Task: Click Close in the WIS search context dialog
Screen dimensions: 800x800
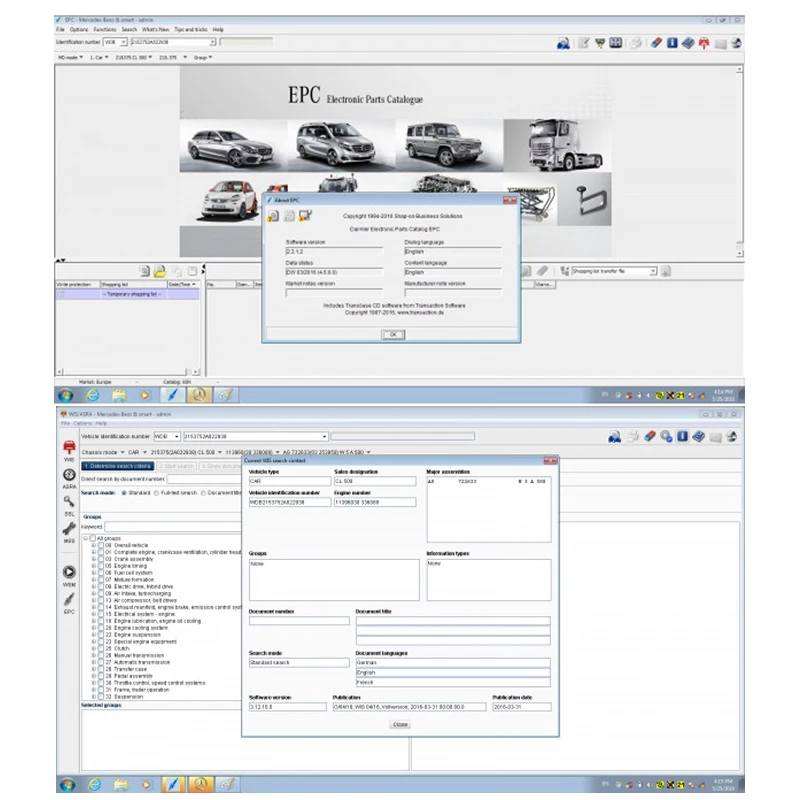Action: 401,724
